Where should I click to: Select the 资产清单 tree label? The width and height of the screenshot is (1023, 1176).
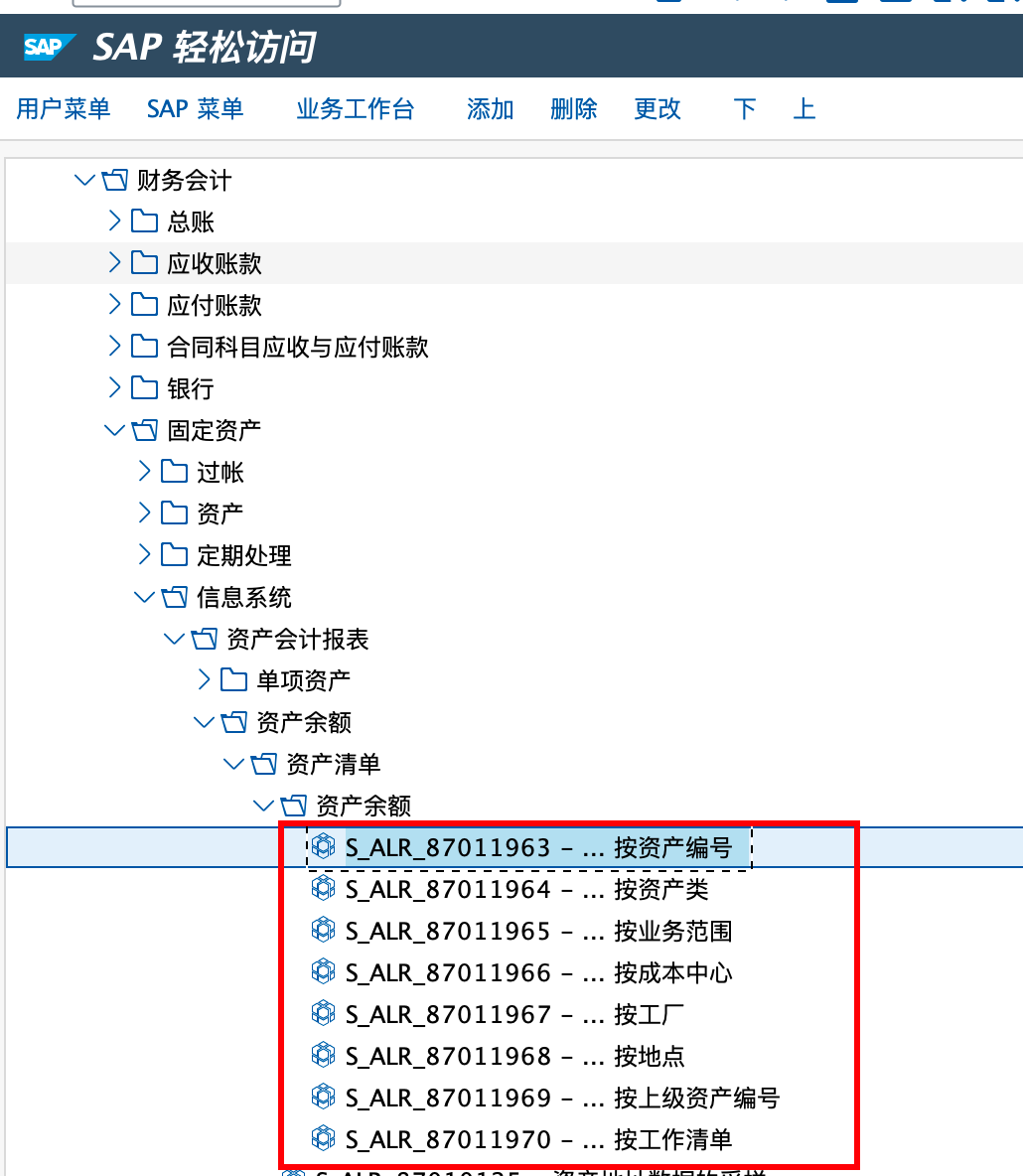coord(333,765)
